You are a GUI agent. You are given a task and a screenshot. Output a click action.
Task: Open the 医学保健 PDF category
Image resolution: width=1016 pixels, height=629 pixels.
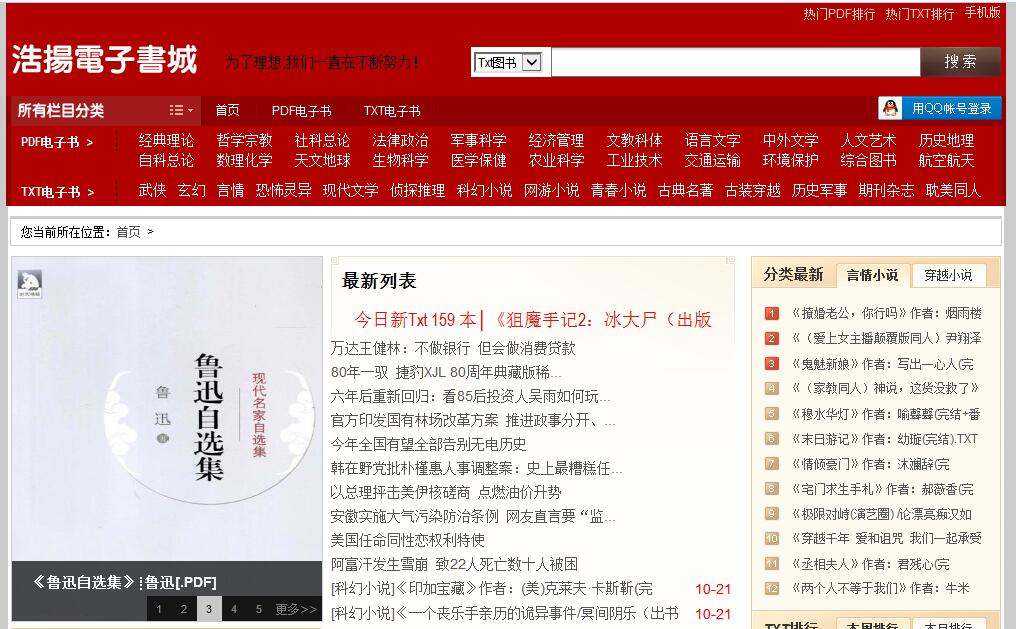[x=478, y=160]
